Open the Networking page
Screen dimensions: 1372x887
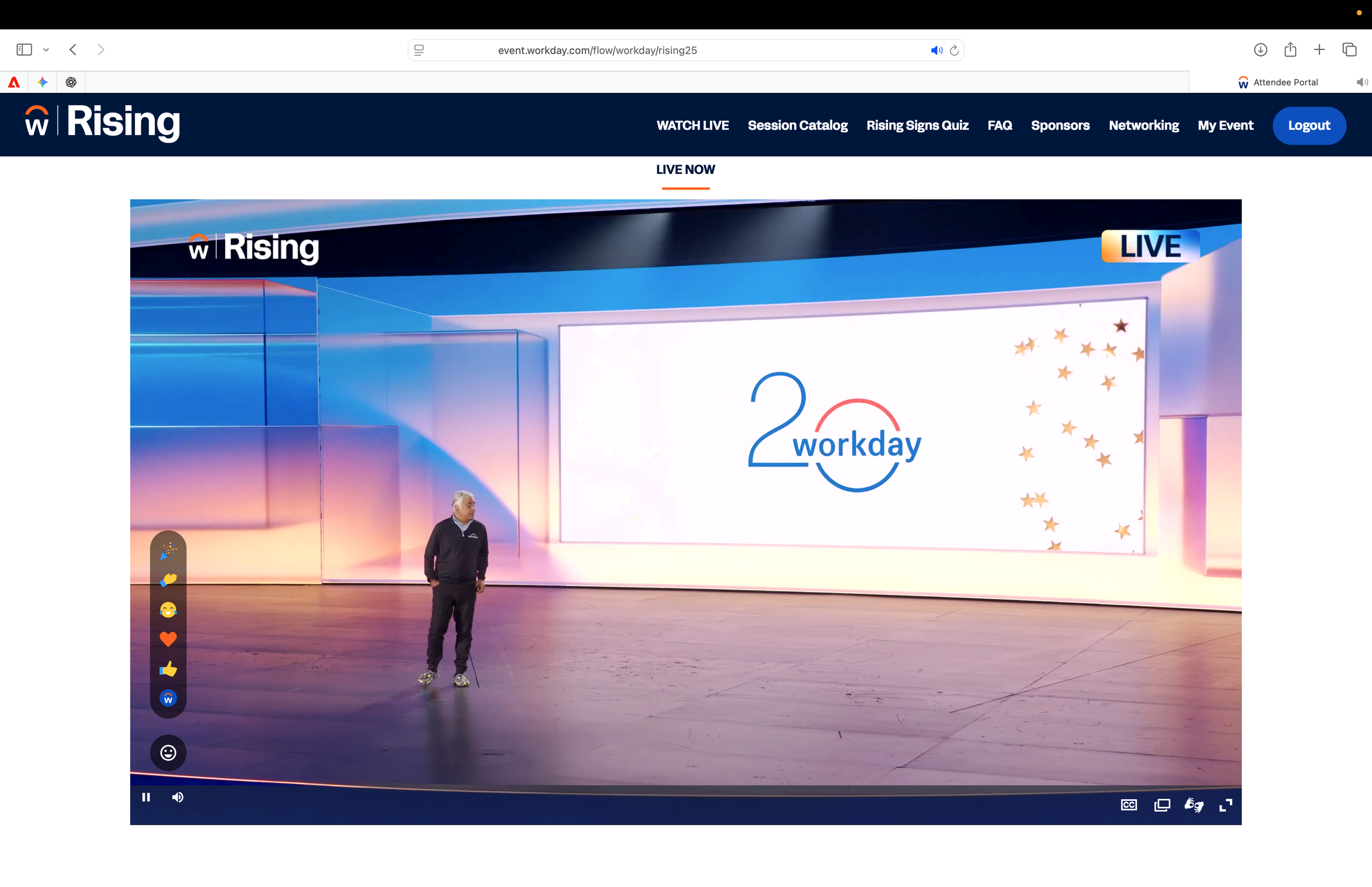(x=1144, y=126)
